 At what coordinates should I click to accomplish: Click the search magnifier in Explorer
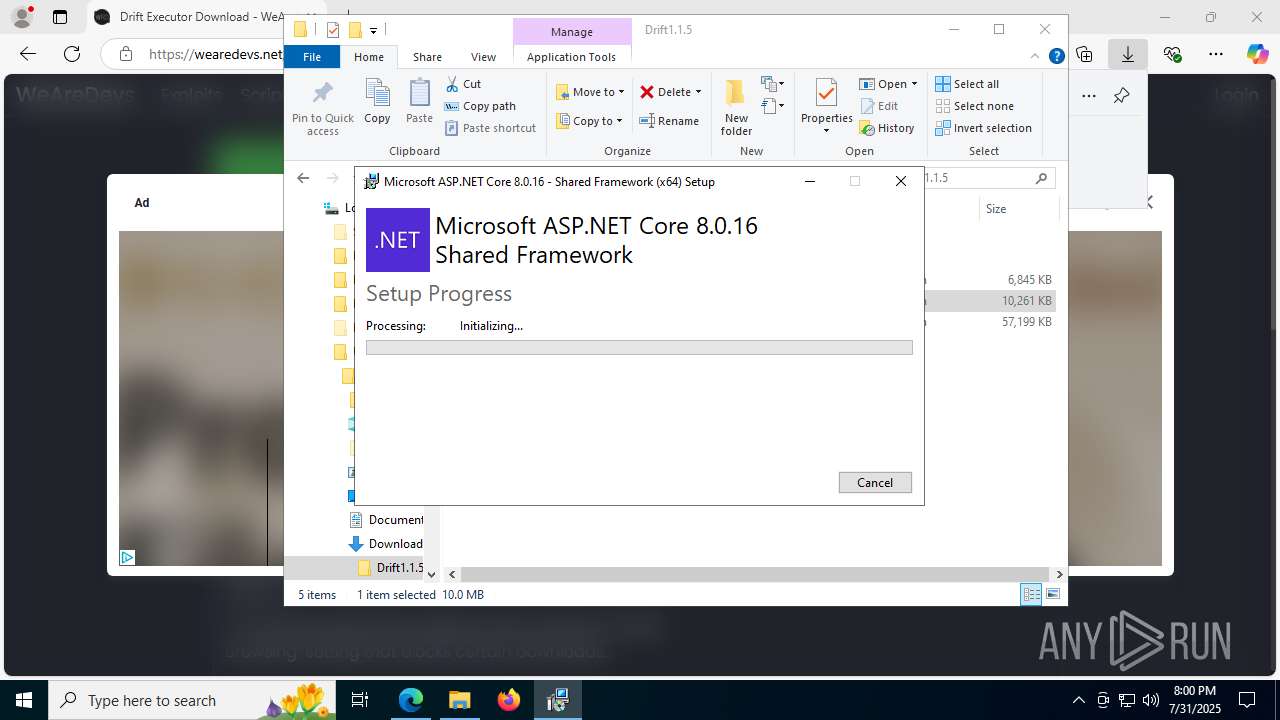1041,178
